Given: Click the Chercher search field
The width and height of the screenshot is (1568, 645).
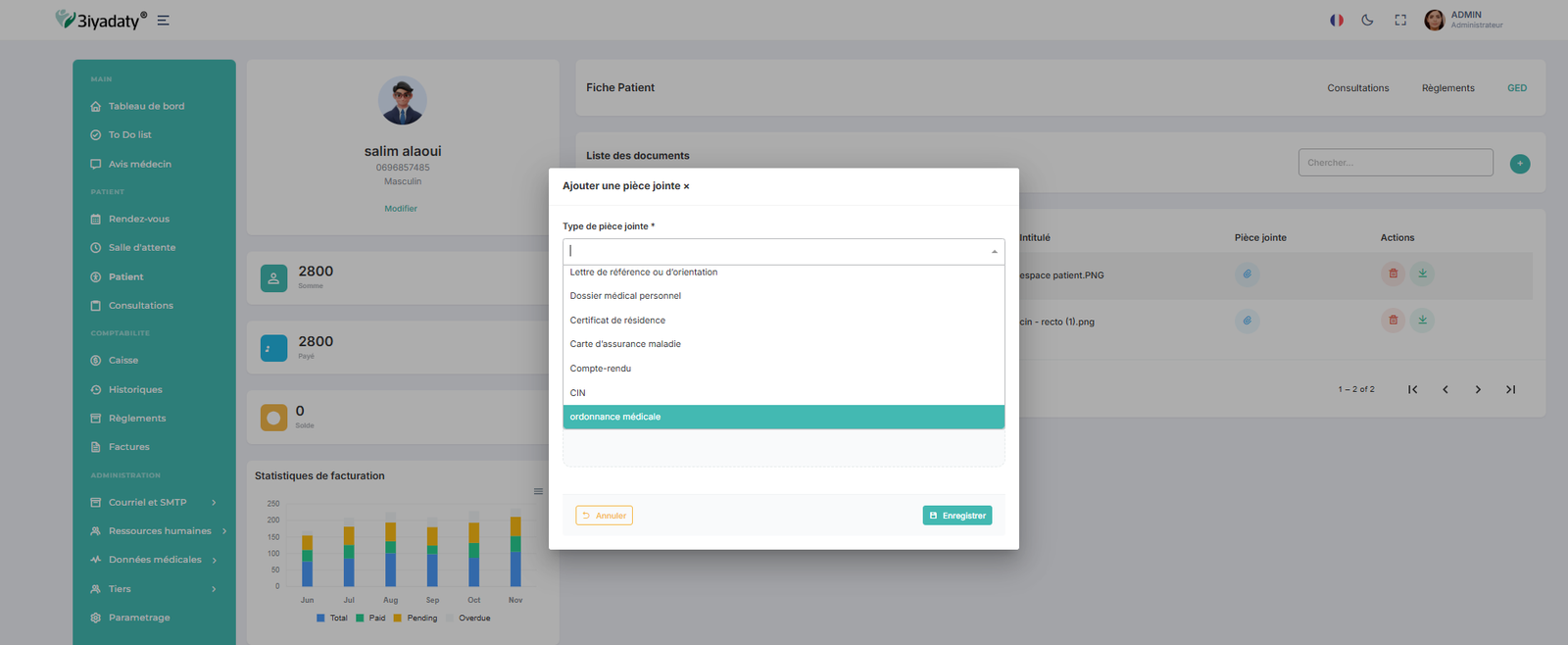Looking at the screenshot, I should tap(1395, 163).
